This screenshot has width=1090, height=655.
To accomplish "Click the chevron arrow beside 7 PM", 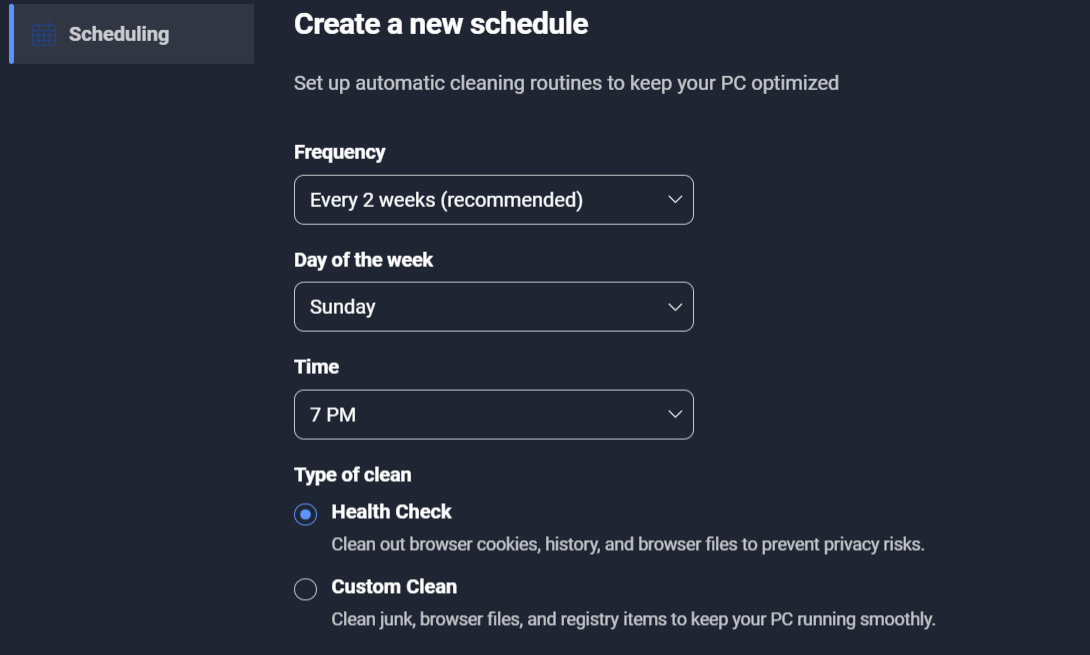I will tap(674, 414).
